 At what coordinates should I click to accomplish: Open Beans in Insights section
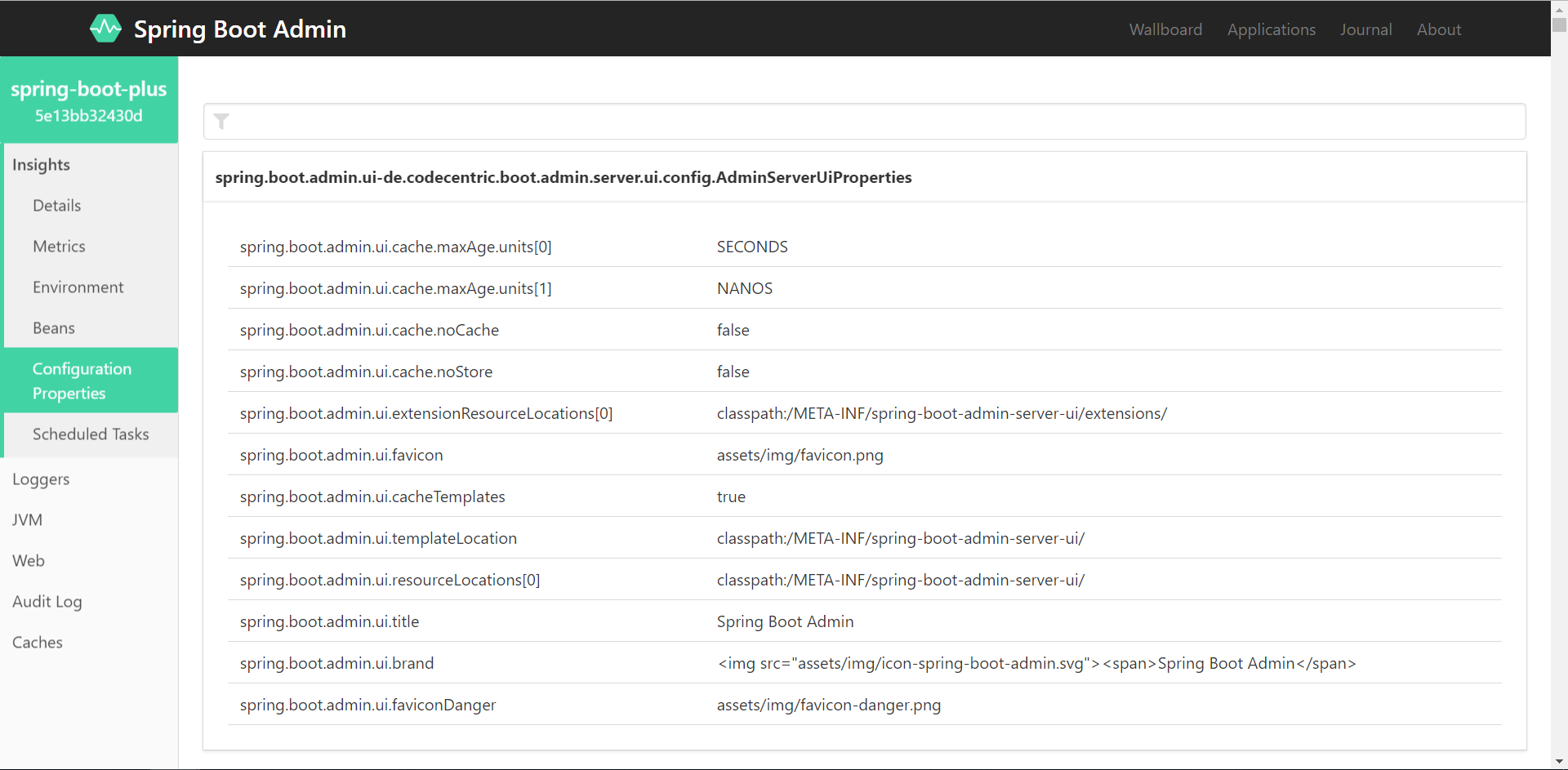(x=54, y=328)
